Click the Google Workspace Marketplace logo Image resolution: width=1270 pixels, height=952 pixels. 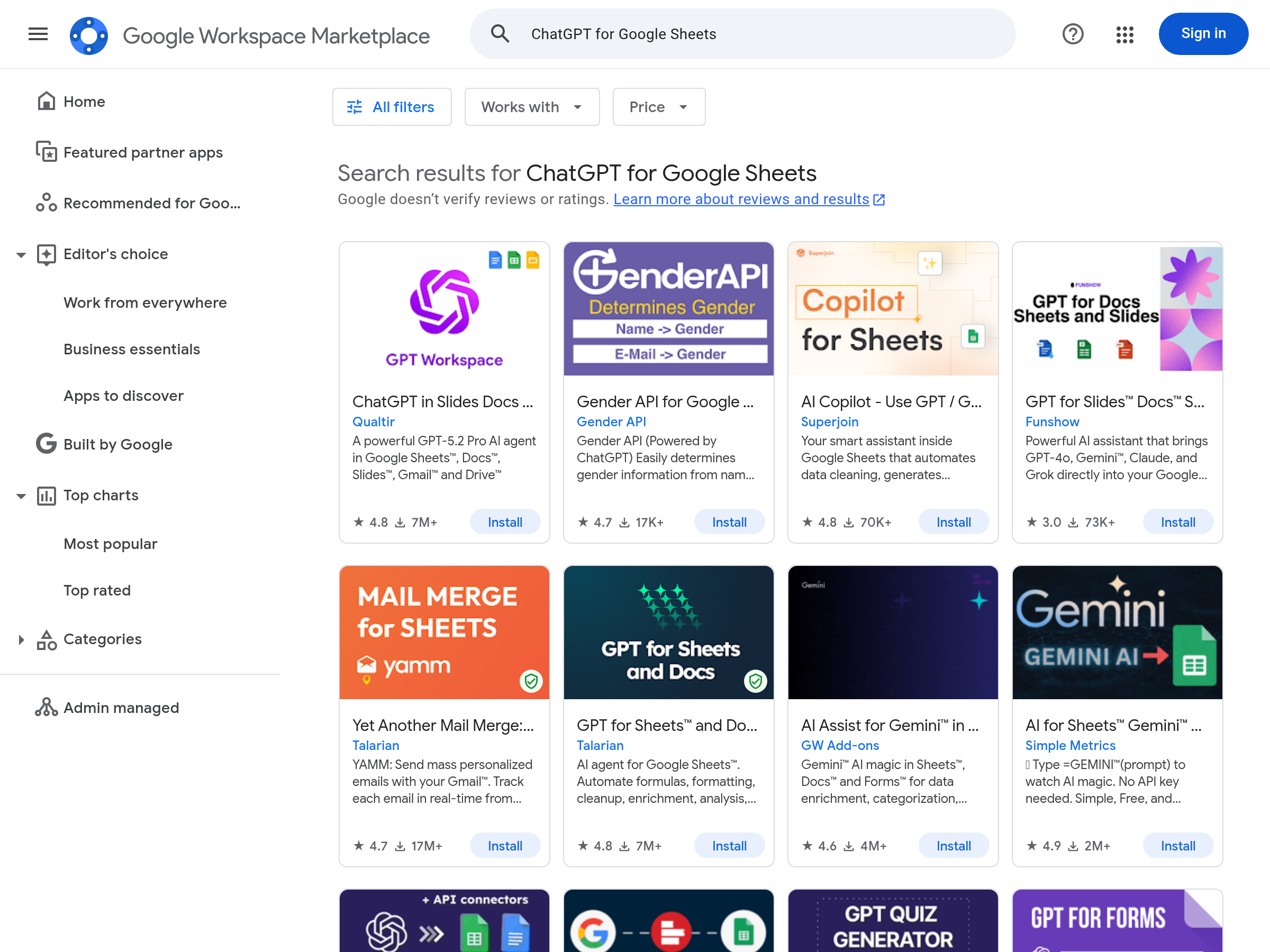coord(88,35)
